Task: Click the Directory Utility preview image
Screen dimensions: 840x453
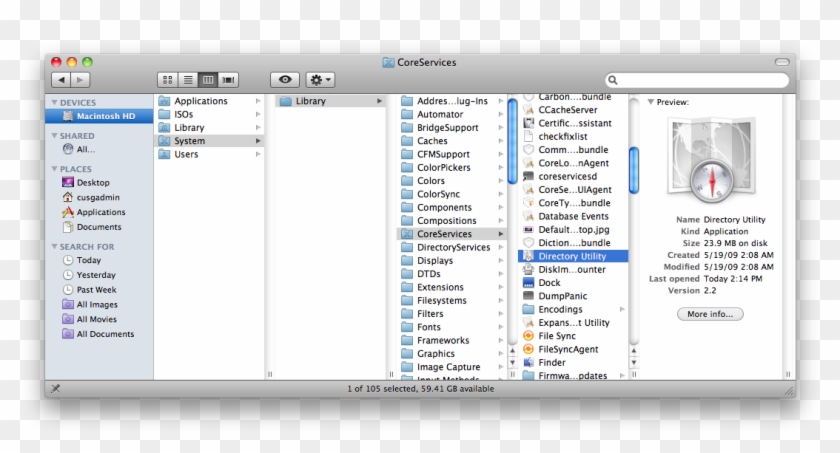Action: coord(711,160)
